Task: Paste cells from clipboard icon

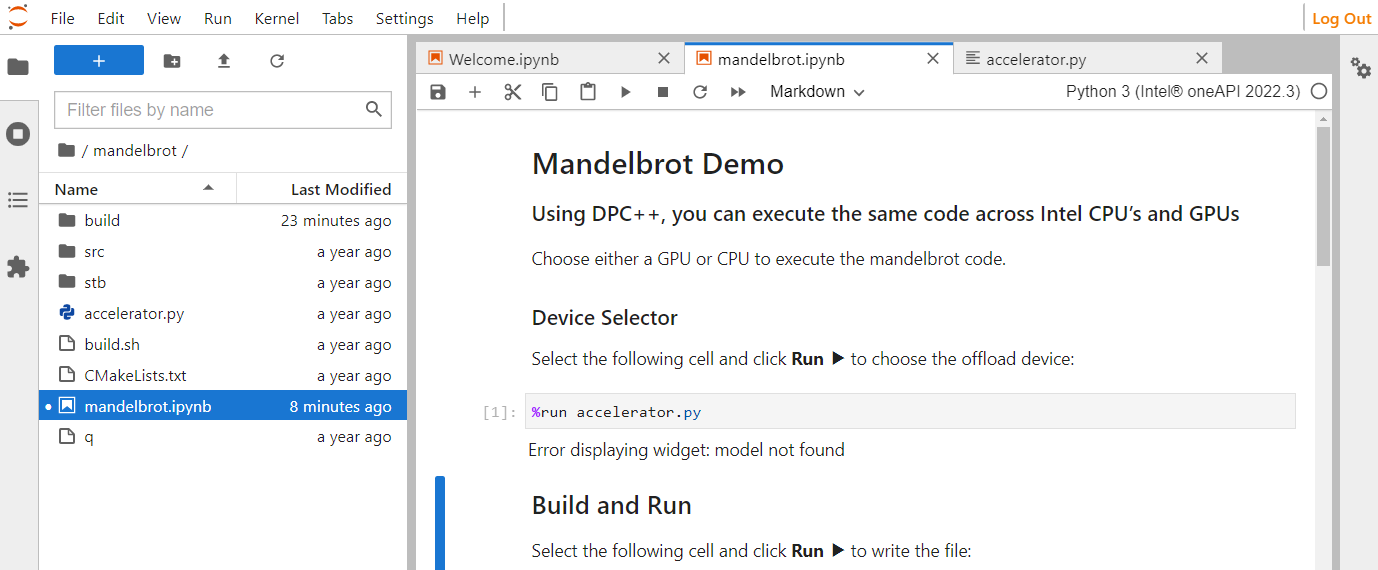Action: [x=588, y=92]
